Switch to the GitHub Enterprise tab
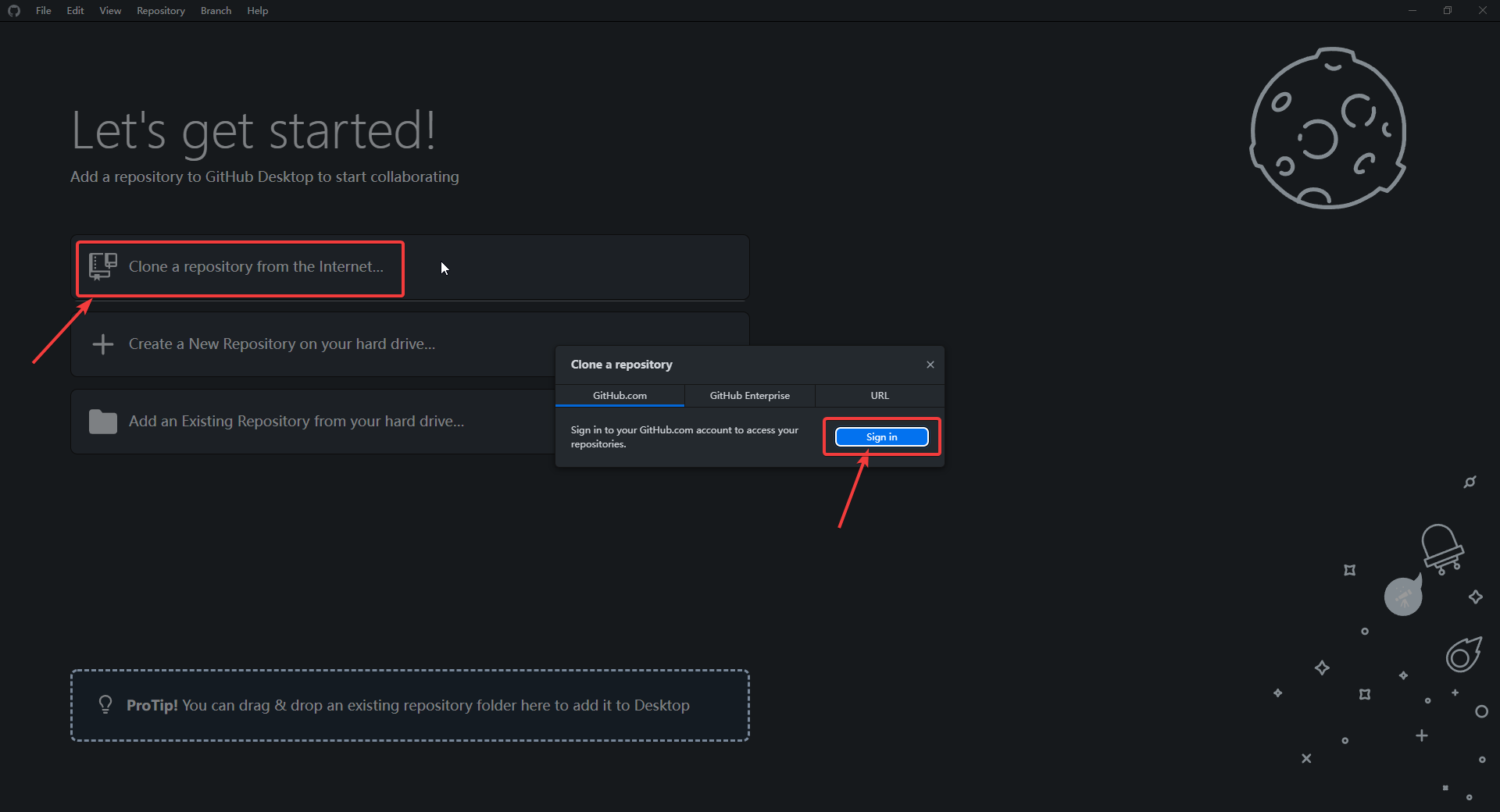Viewport: 1500px width, 812px height. click(749, 396)
